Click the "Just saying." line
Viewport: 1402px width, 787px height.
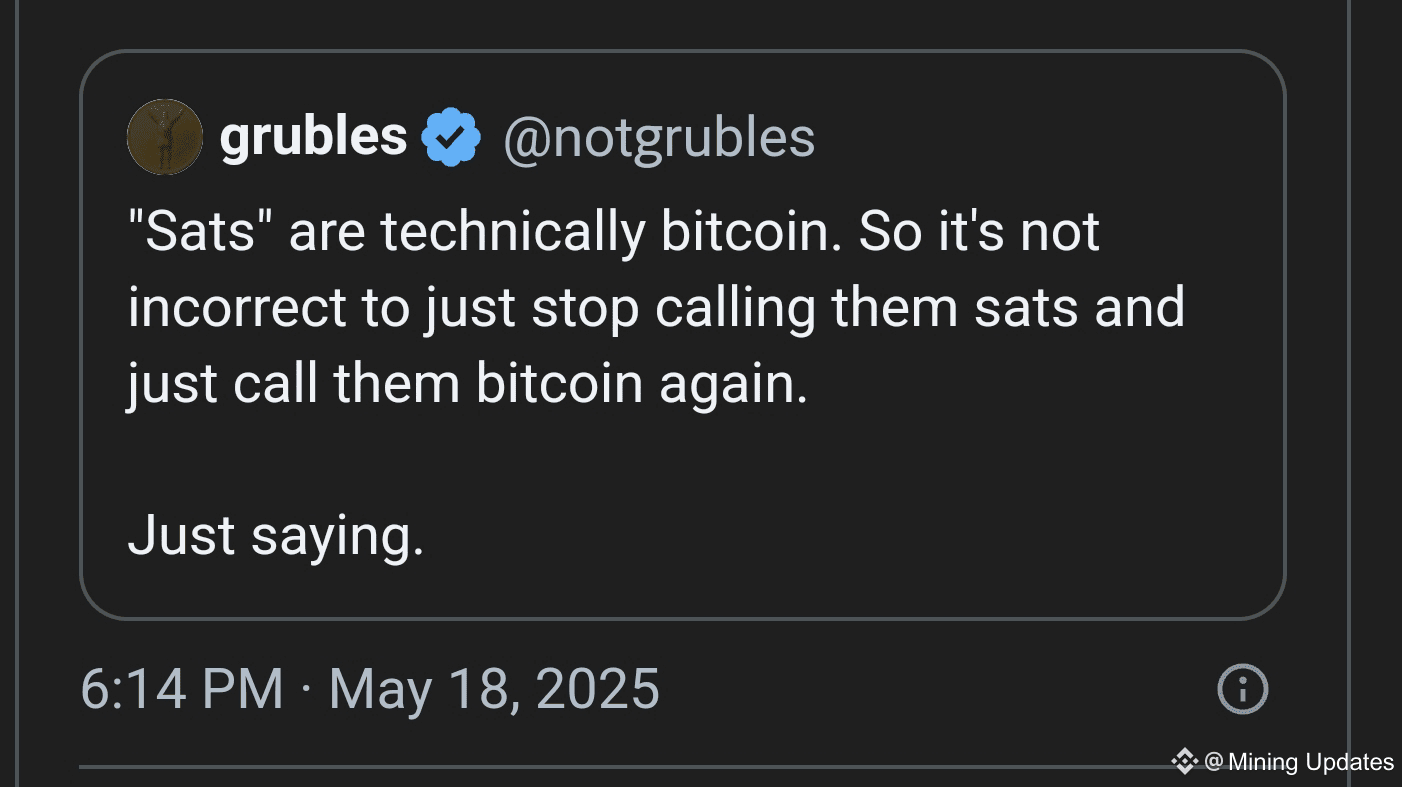pyautogui.click(x=276, y=537)
